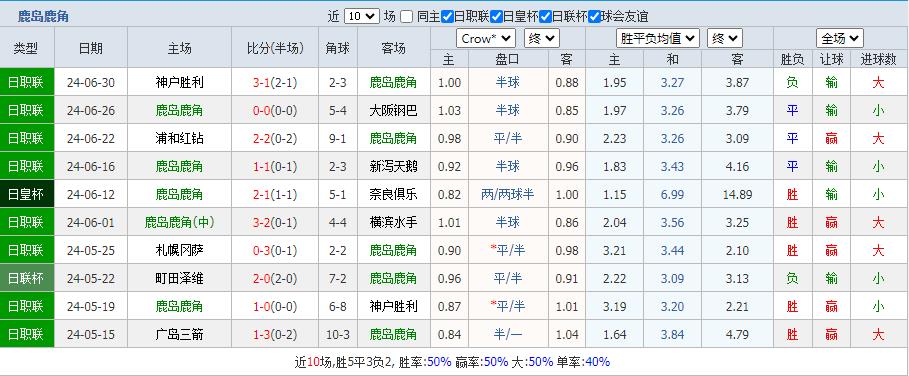Image resolution: width=909 pixels, height=376 pixels.
Task: Open 奈良俱乐 team link
Action: point(394,194)
